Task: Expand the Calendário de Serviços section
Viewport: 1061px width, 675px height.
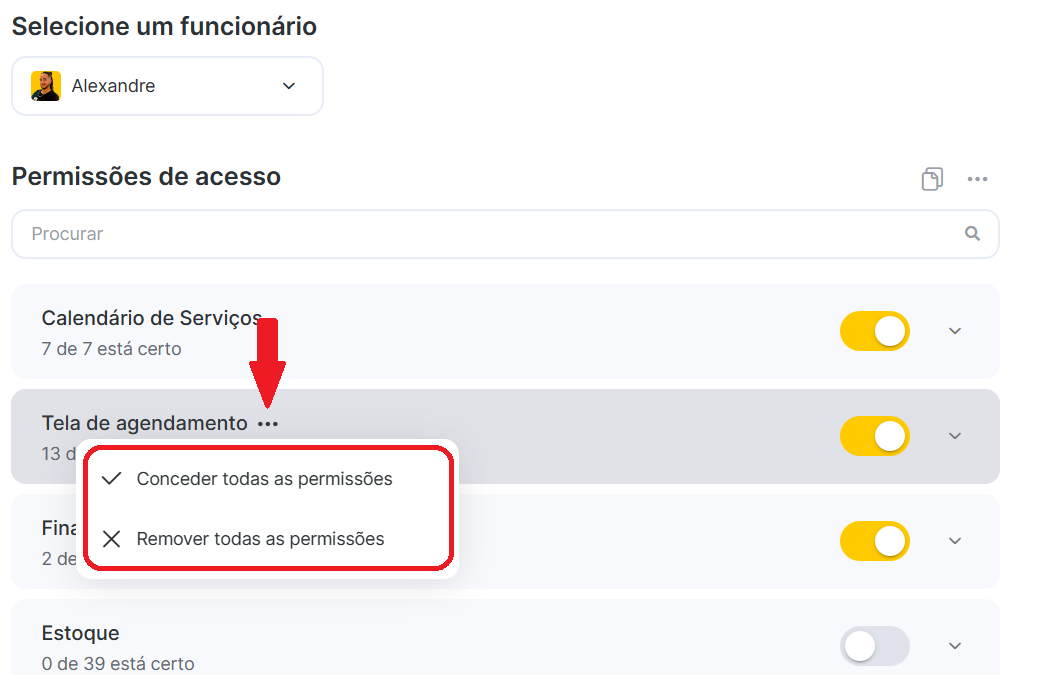Action: [955, 331]
